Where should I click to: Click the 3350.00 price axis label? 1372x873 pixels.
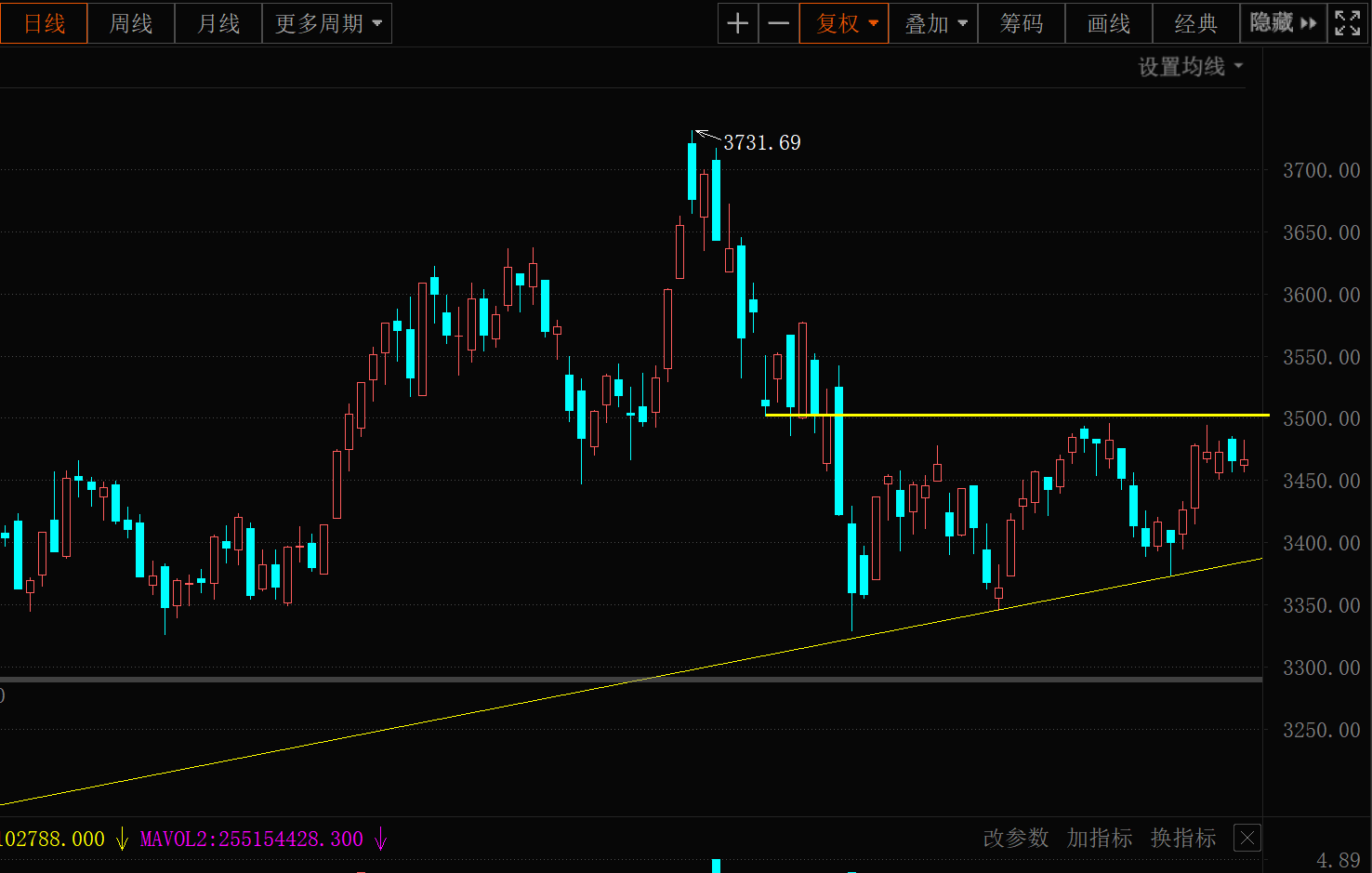coord(1321,606)
